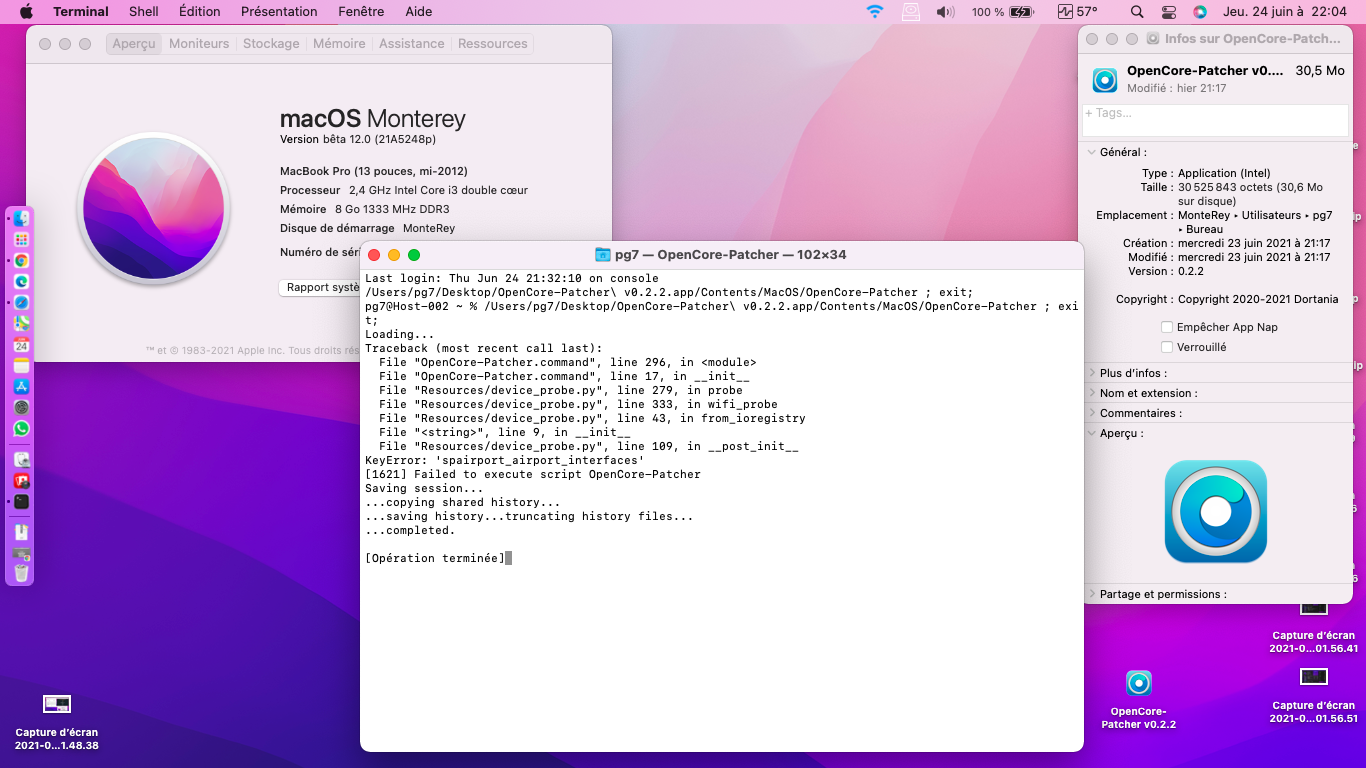Click '[Opération terminée]' text in Terminal
Screen dimensions: 1366x768
[x=435, y=558]
